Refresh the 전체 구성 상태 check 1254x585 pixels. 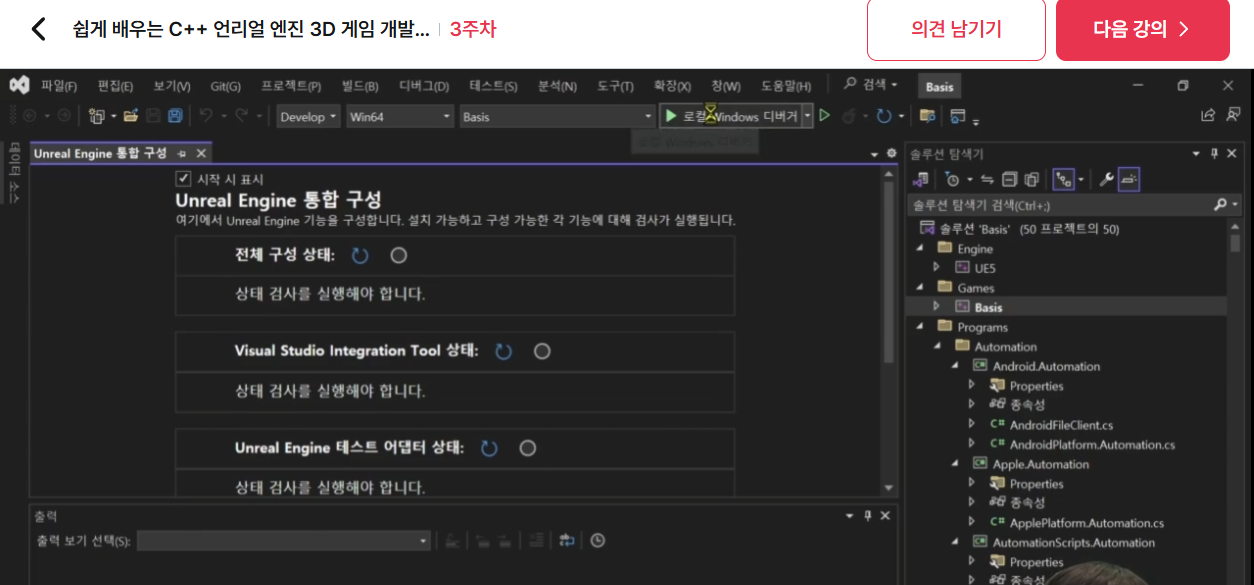point(360,256)
